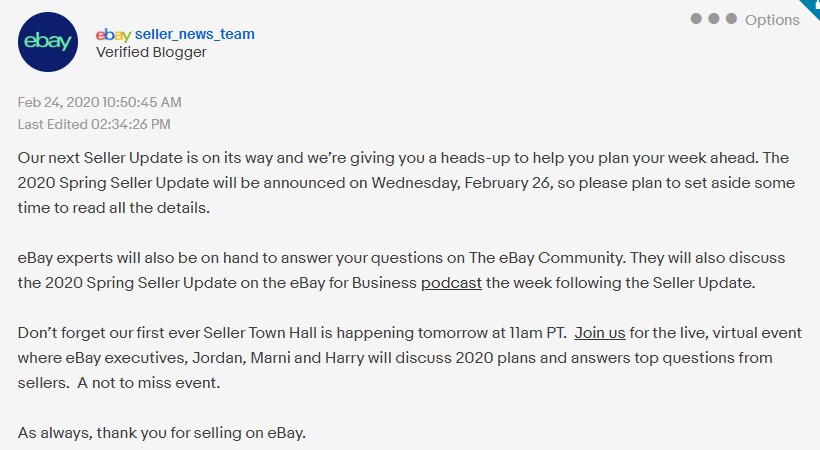Open the underlined podcast link
This screenshot has width=820, height=450.
[451, 283]
